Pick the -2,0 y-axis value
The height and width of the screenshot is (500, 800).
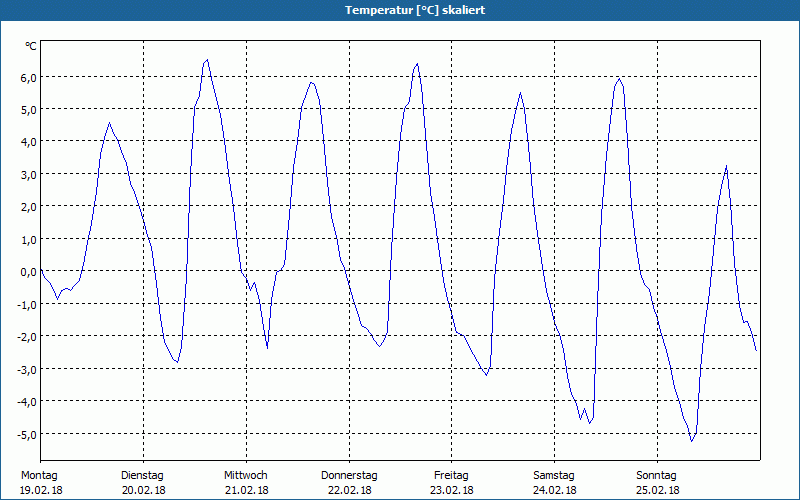[x=26, y=337]
